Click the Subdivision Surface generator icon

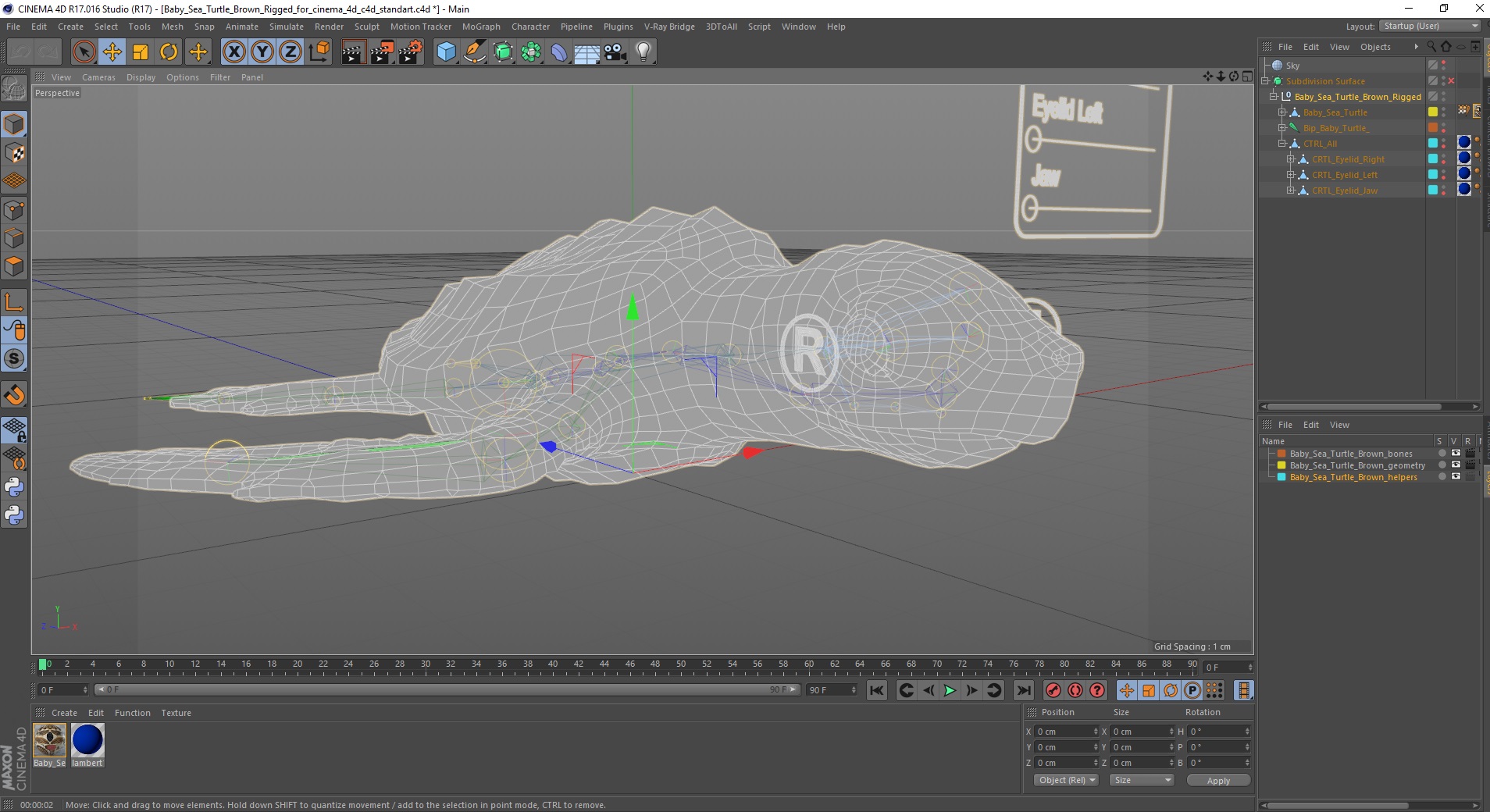click(x=503, y=52)
